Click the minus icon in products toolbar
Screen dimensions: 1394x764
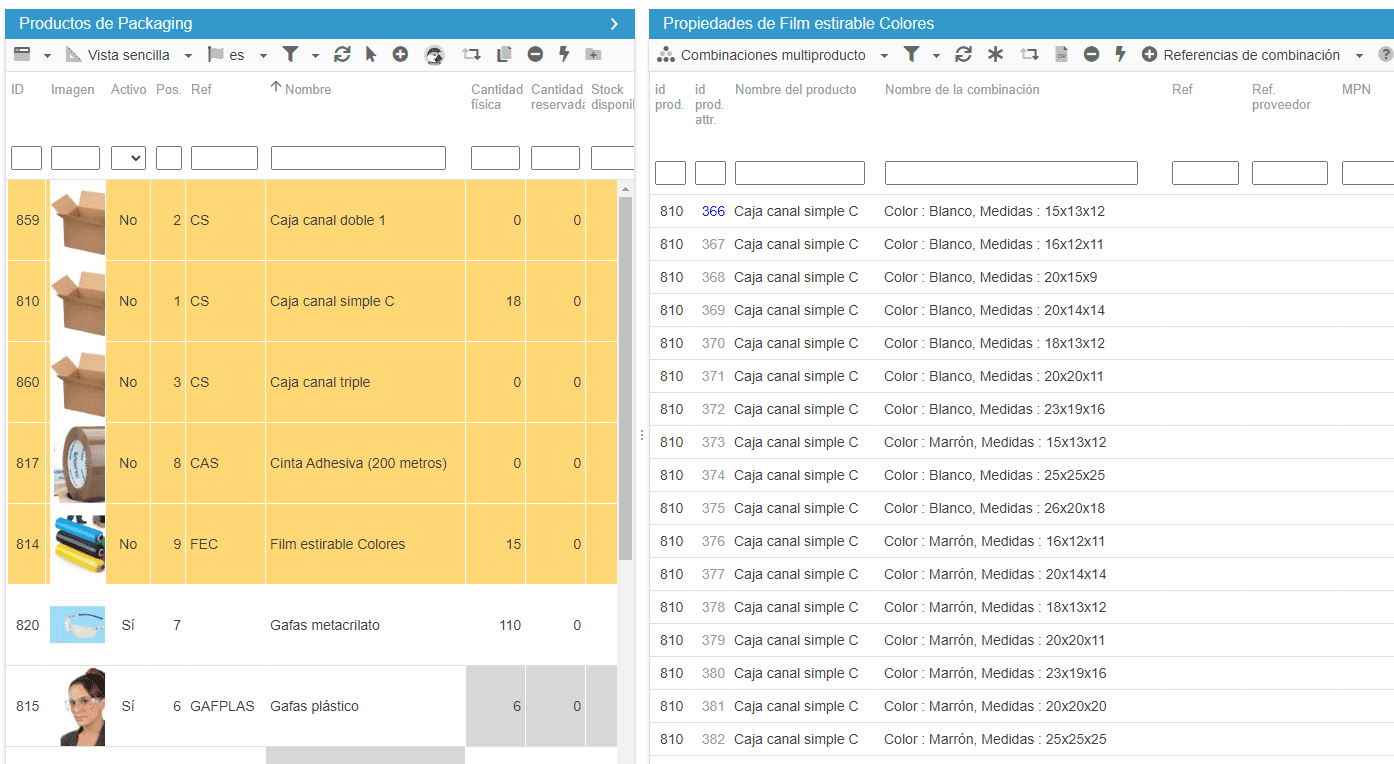pyautogui.click(x=535, y=55)
